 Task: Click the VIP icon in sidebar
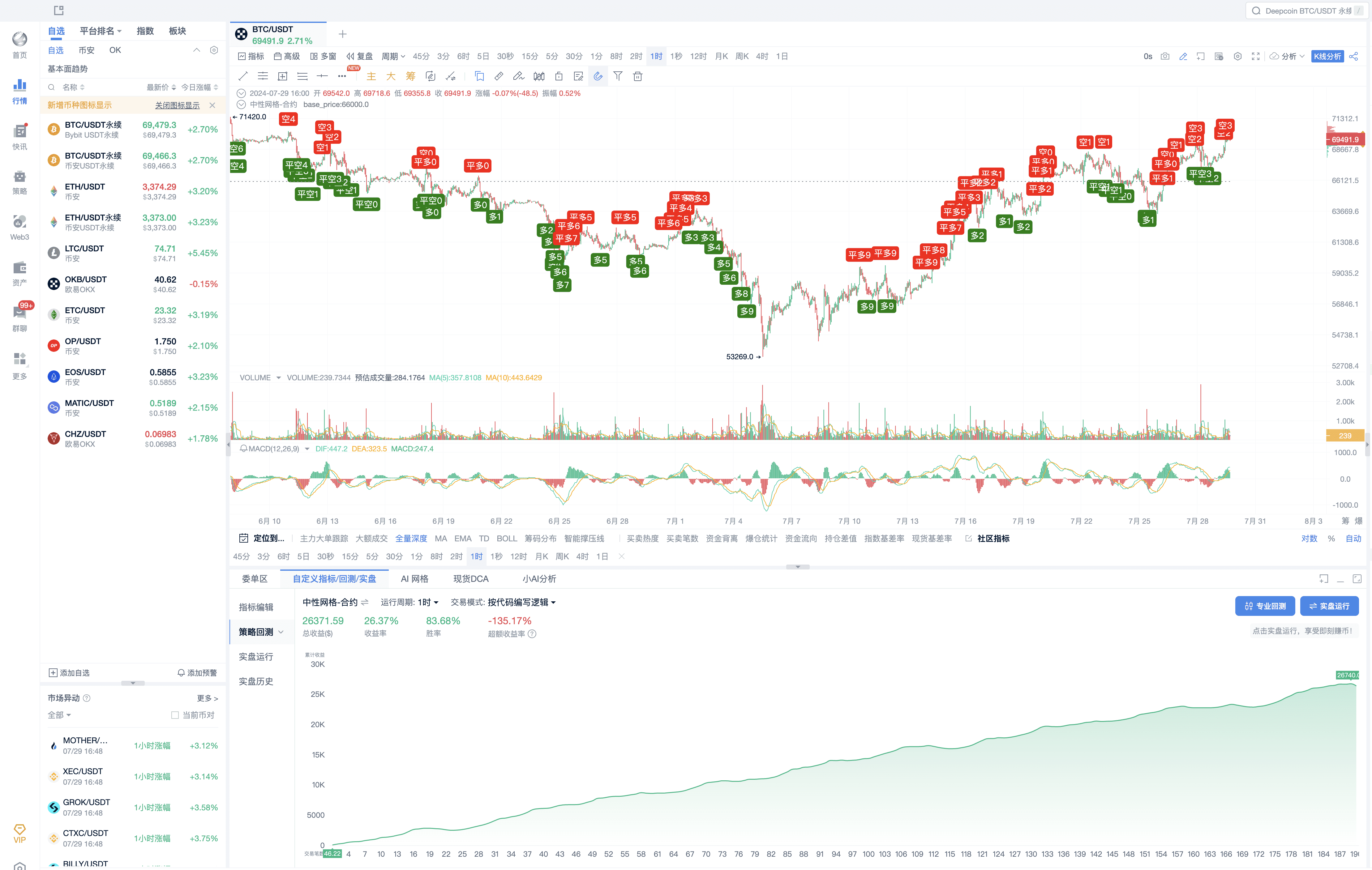coord(19,834)
